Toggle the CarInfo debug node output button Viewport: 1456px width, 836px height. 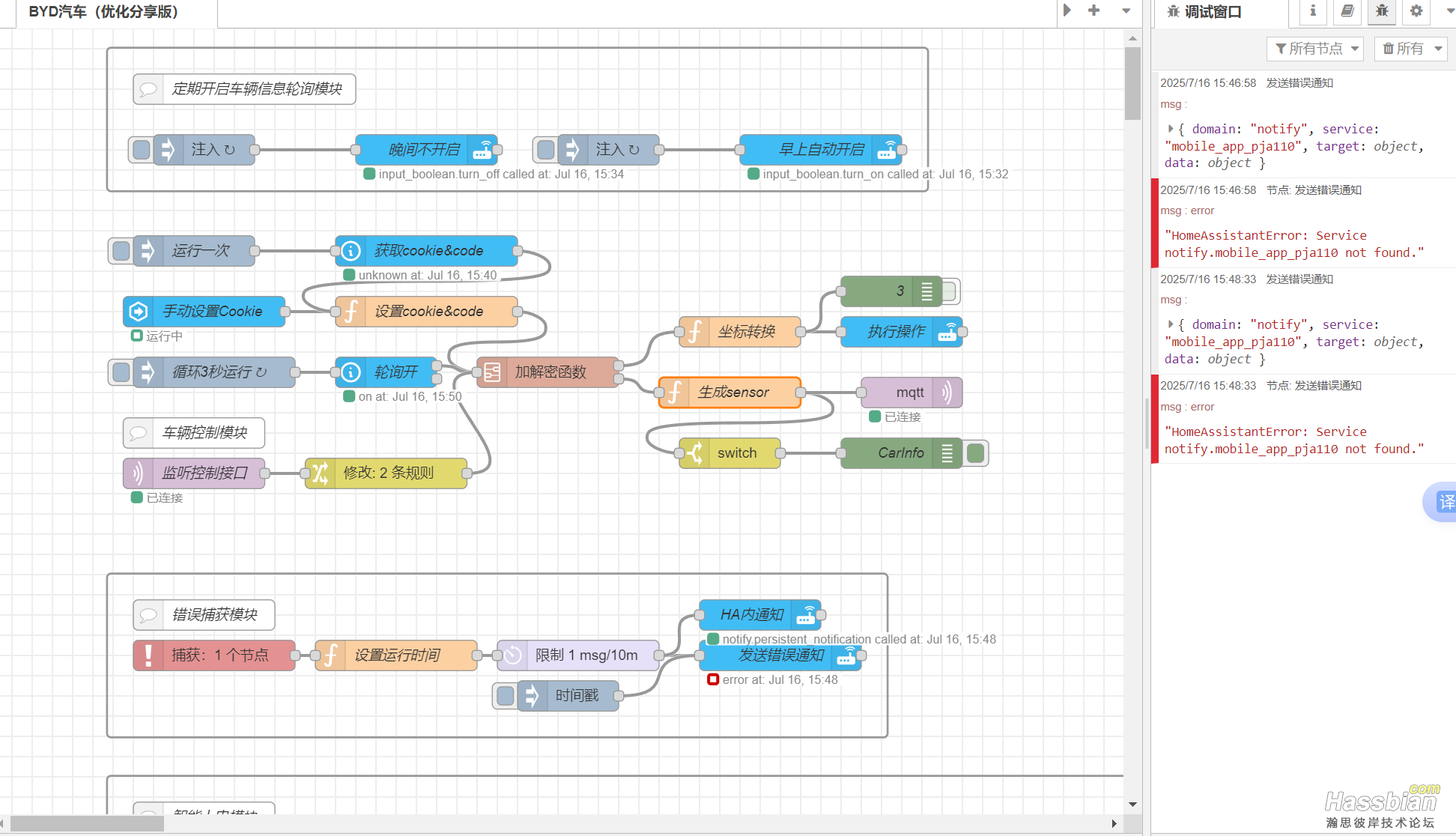click(x=975, y=453)
